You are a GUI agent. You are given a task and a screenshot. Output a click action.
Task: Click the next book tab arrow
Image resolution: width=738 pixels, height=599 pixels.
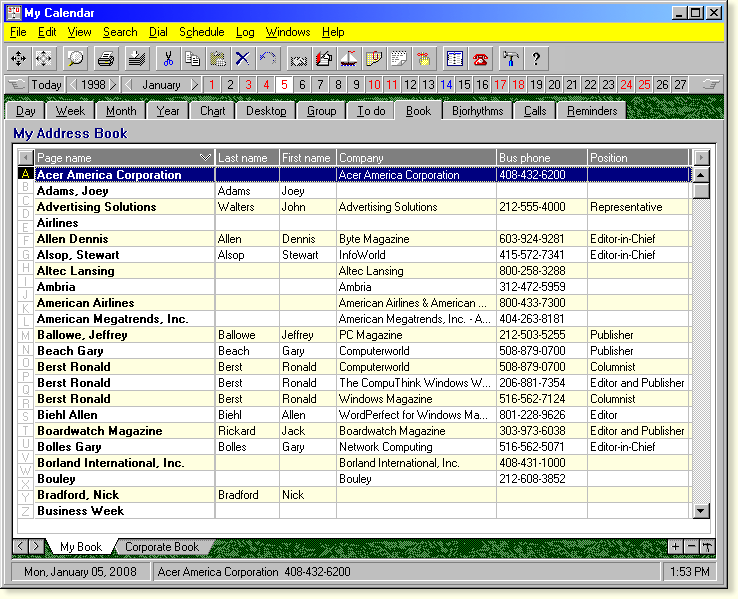[35, 546]
